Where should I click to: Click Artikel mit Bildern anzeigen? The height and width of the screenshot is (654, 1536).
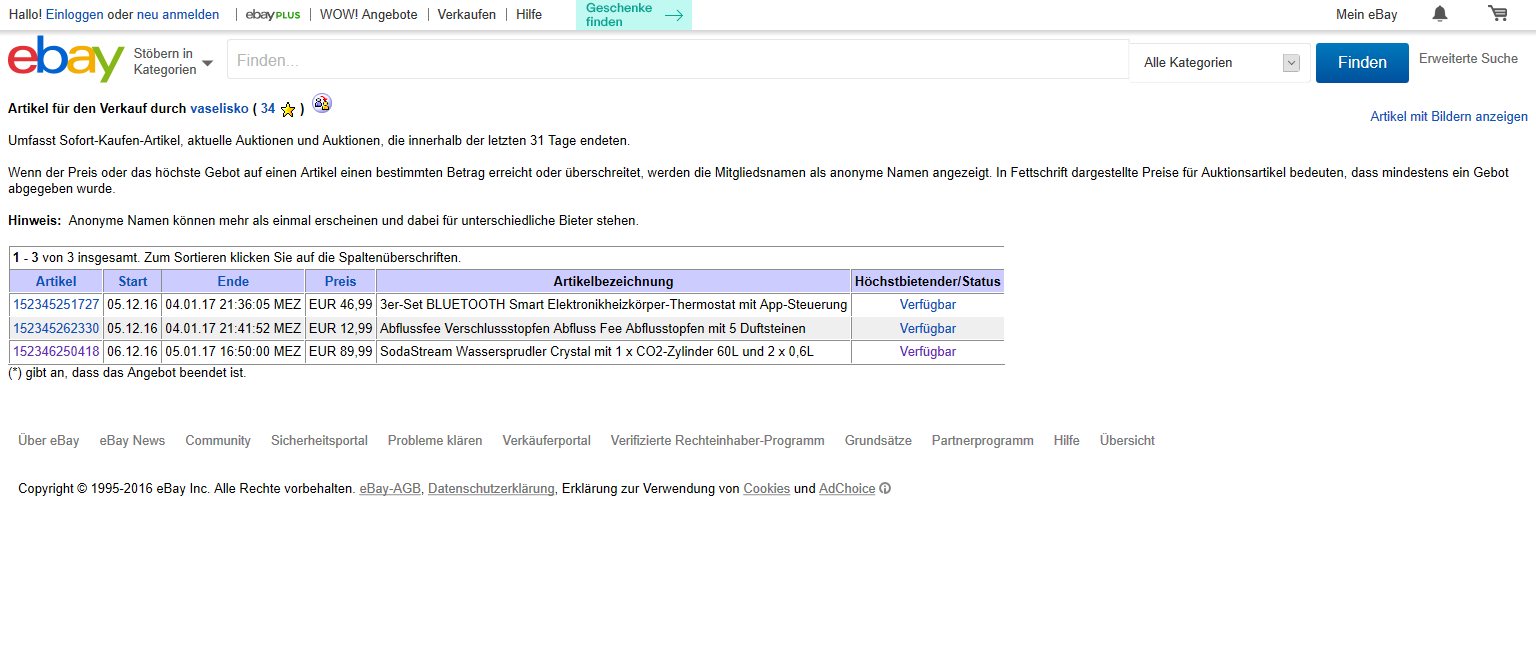click(1449, 117)
